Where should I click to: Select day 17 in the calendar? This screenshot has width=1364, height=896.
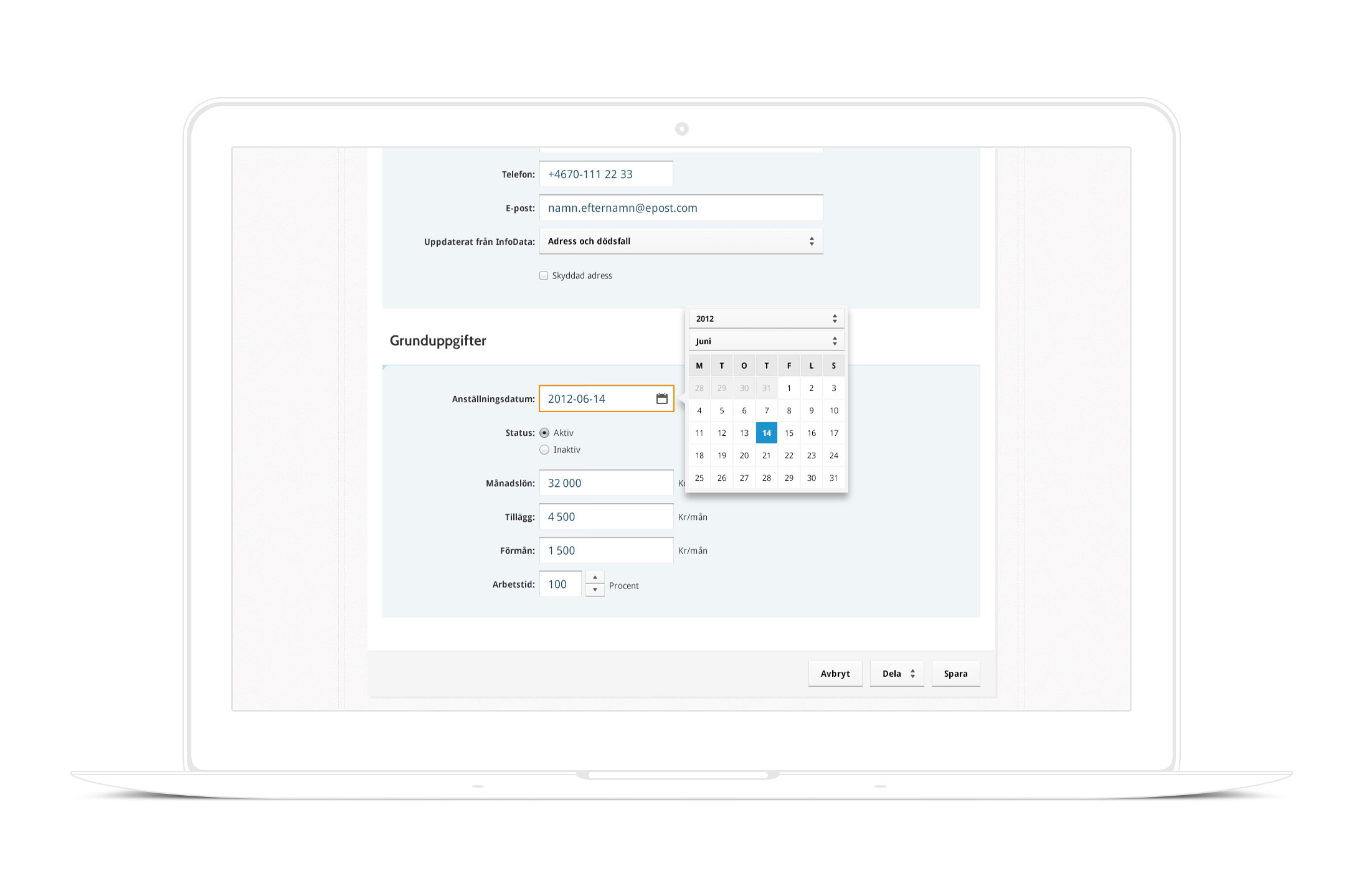pos(833,433)
